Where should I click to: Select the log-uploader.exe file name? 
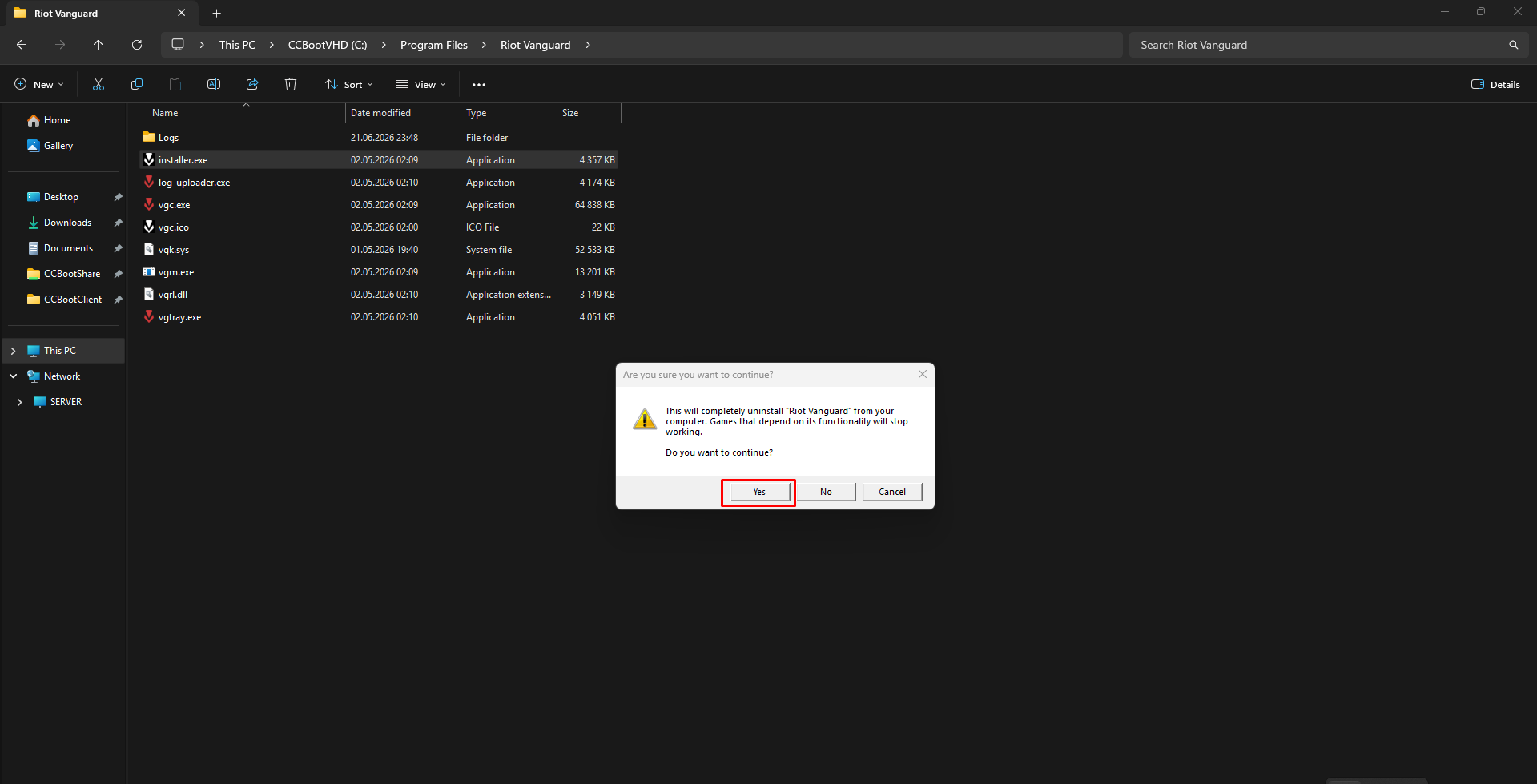pyautogui.click(x=194, y=183)
